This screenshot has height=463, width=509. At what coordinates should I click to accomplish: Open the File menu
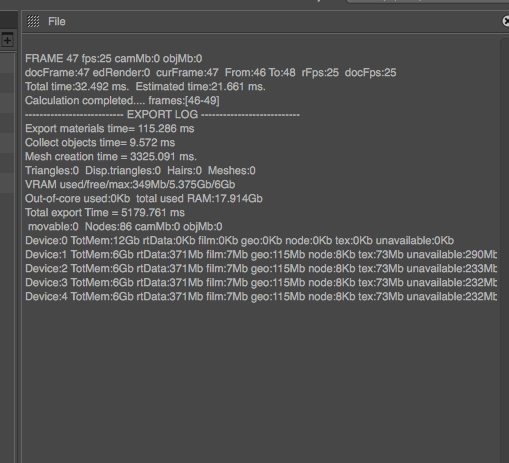click(57, 22)
